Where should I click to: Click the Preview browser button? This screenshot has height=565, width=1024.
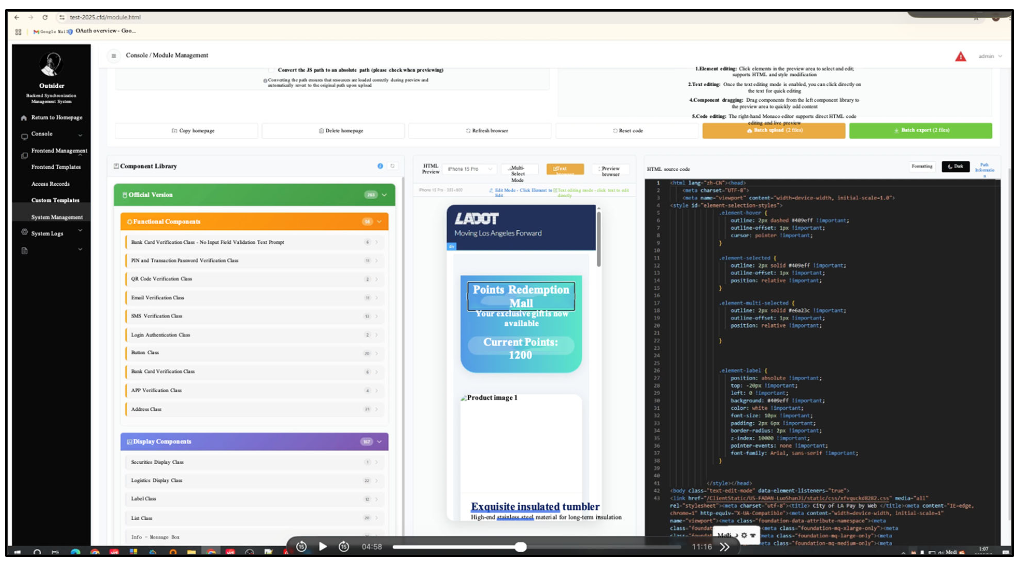point(611,171)
